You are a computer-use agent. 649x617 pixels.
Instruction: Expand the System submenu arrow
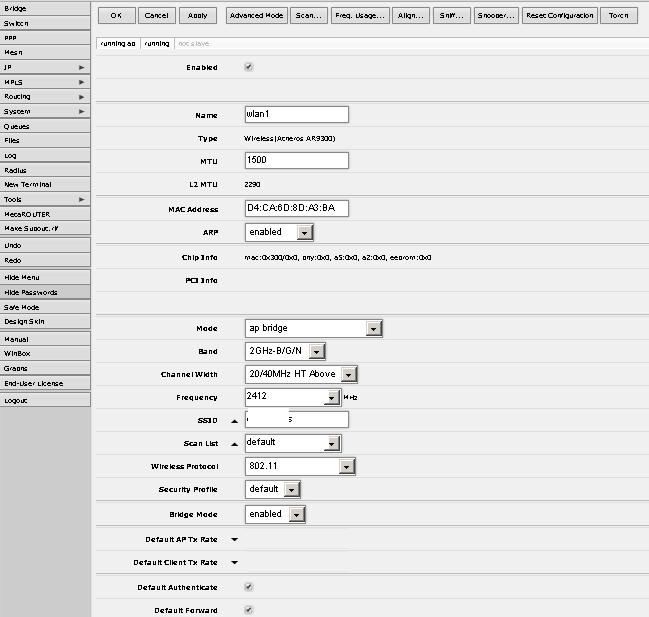click(82, 112)
